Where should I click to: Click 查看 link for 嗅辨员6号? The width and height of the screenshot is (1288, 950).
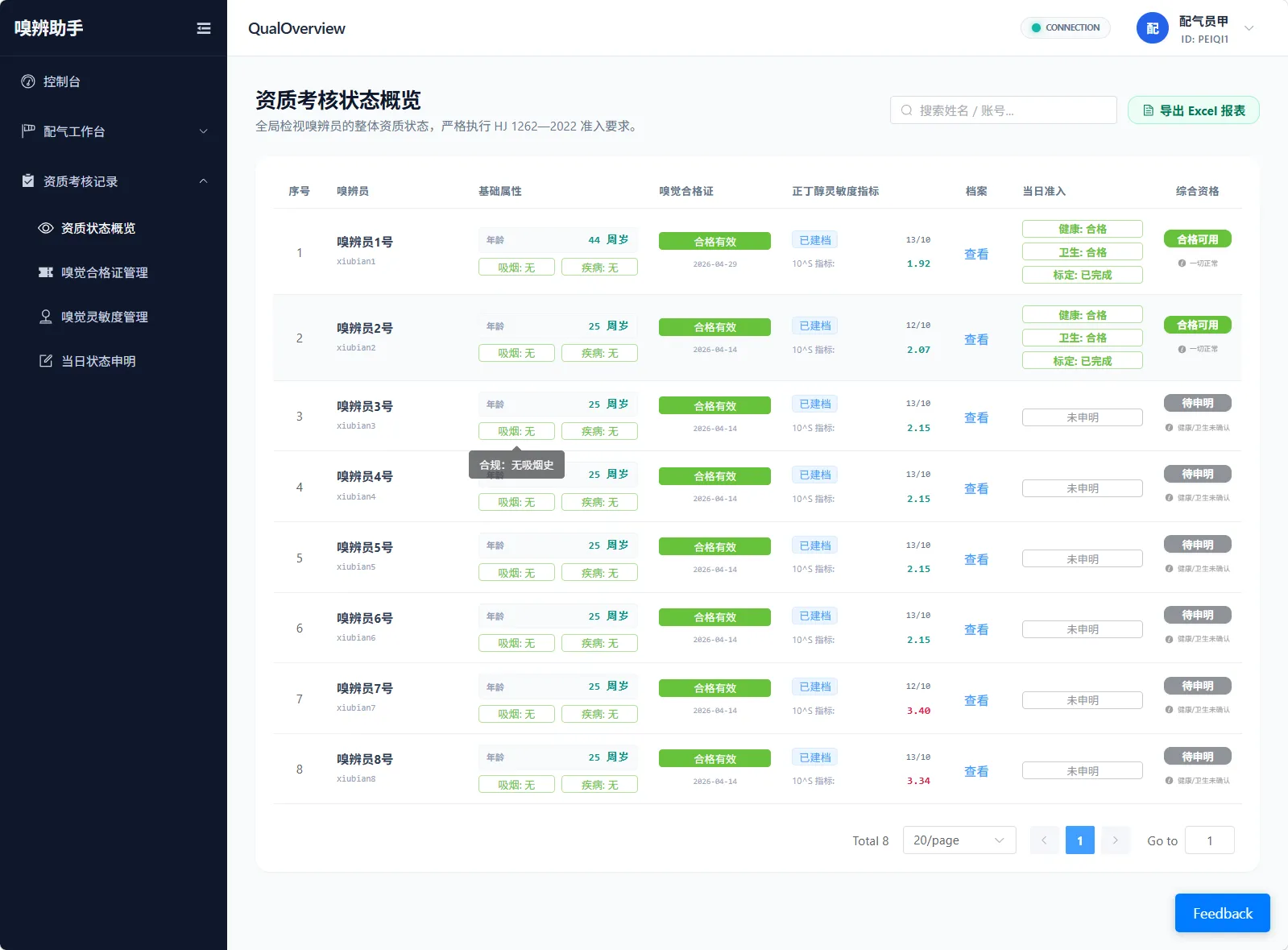pyautogui.click(x=976, y=629)
